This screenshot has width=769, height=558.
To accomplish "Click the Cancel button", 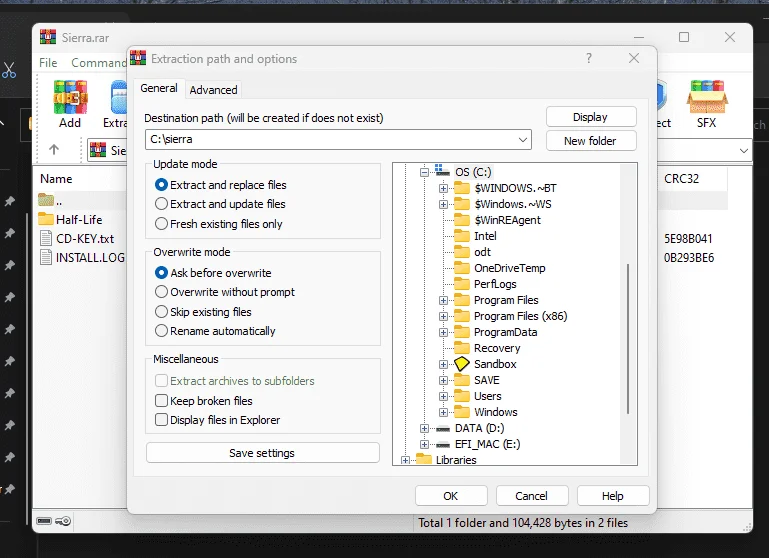I will pos(532,496).
